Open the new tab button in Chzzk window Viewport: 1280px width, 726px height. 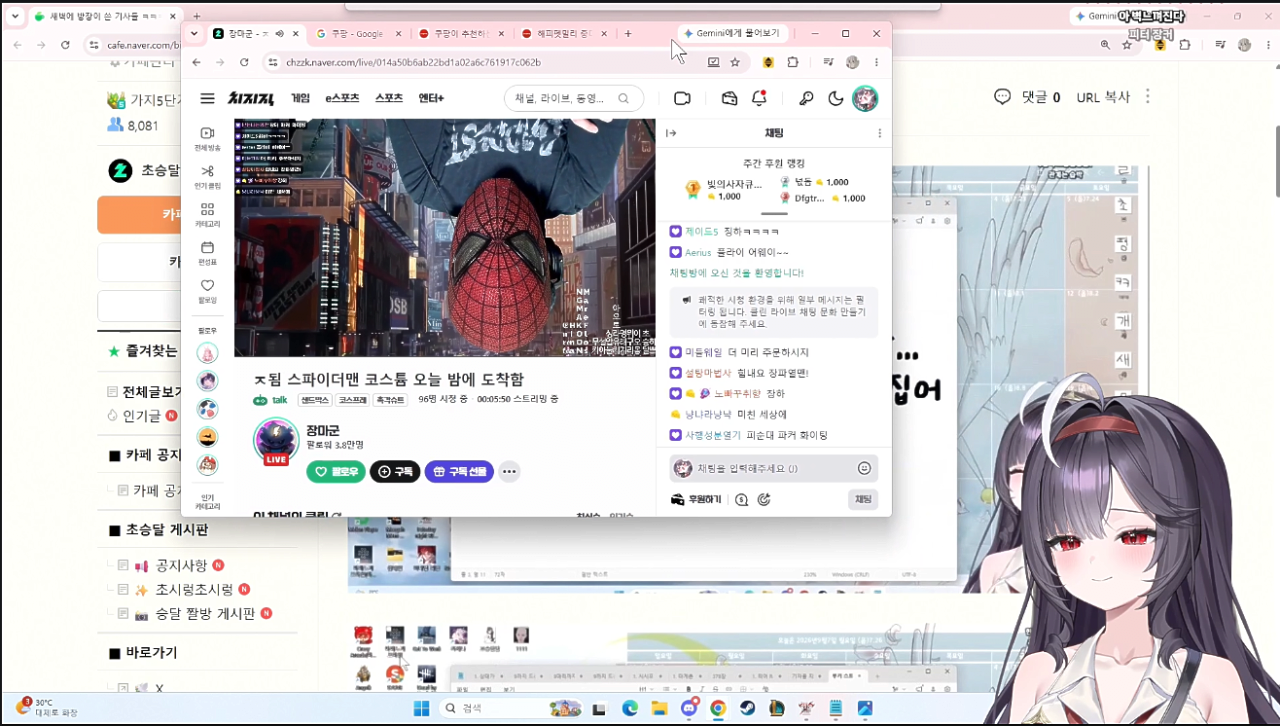628,33
